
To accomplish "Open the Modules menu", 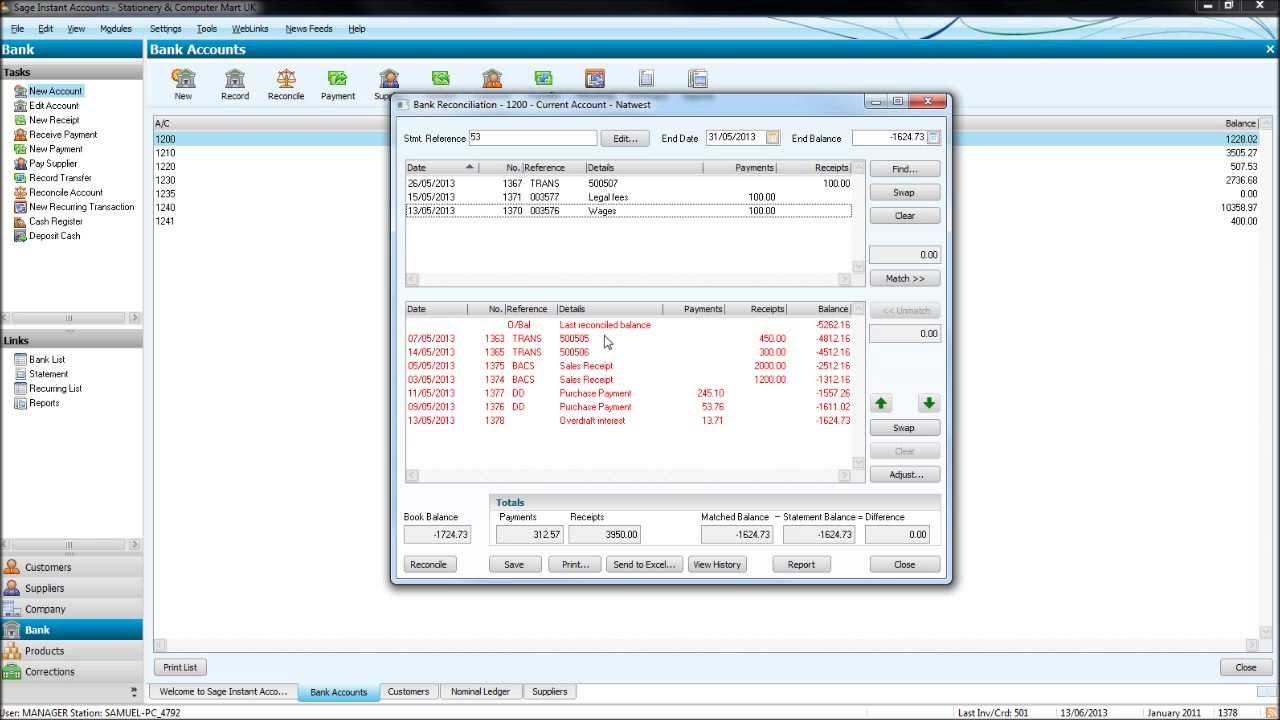I will (x=116, y=29).
